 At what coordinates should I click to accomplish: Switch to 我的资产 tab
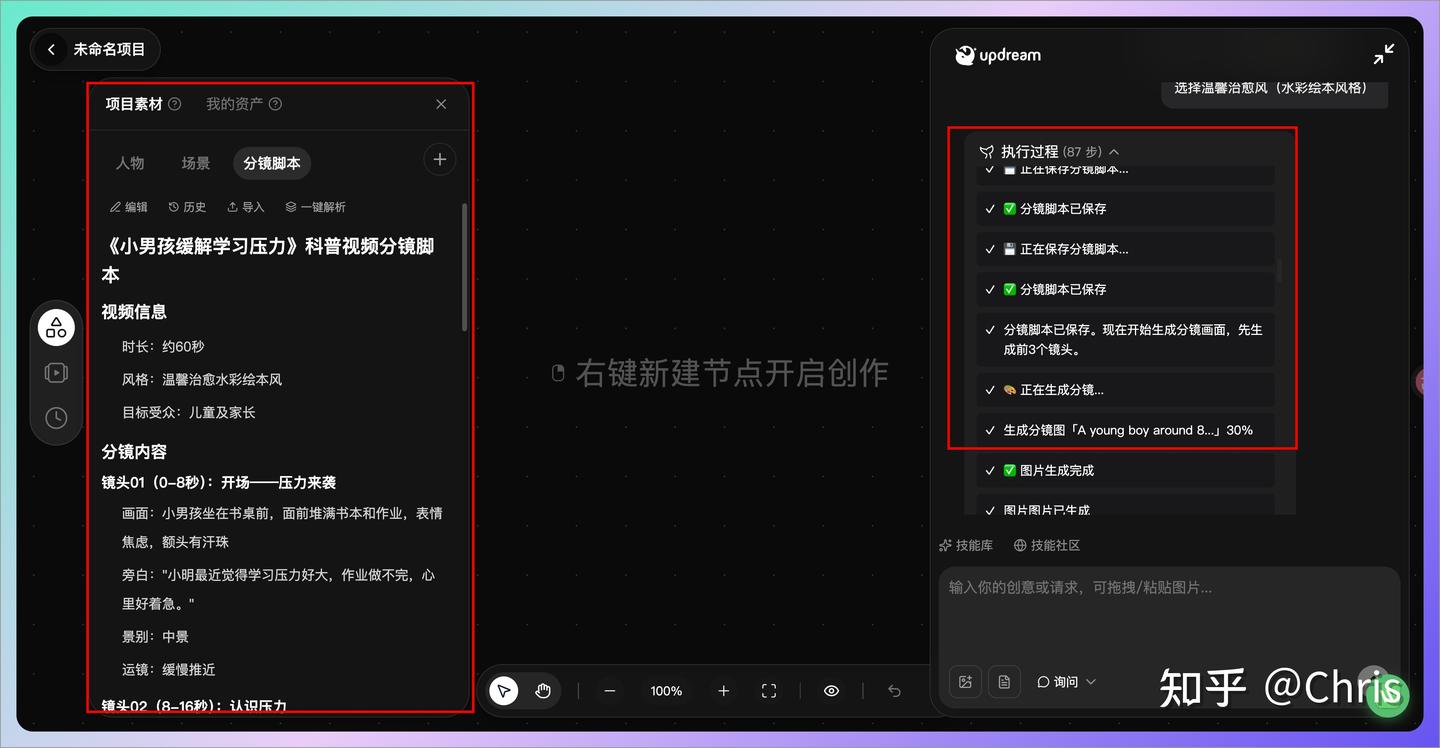235,104
